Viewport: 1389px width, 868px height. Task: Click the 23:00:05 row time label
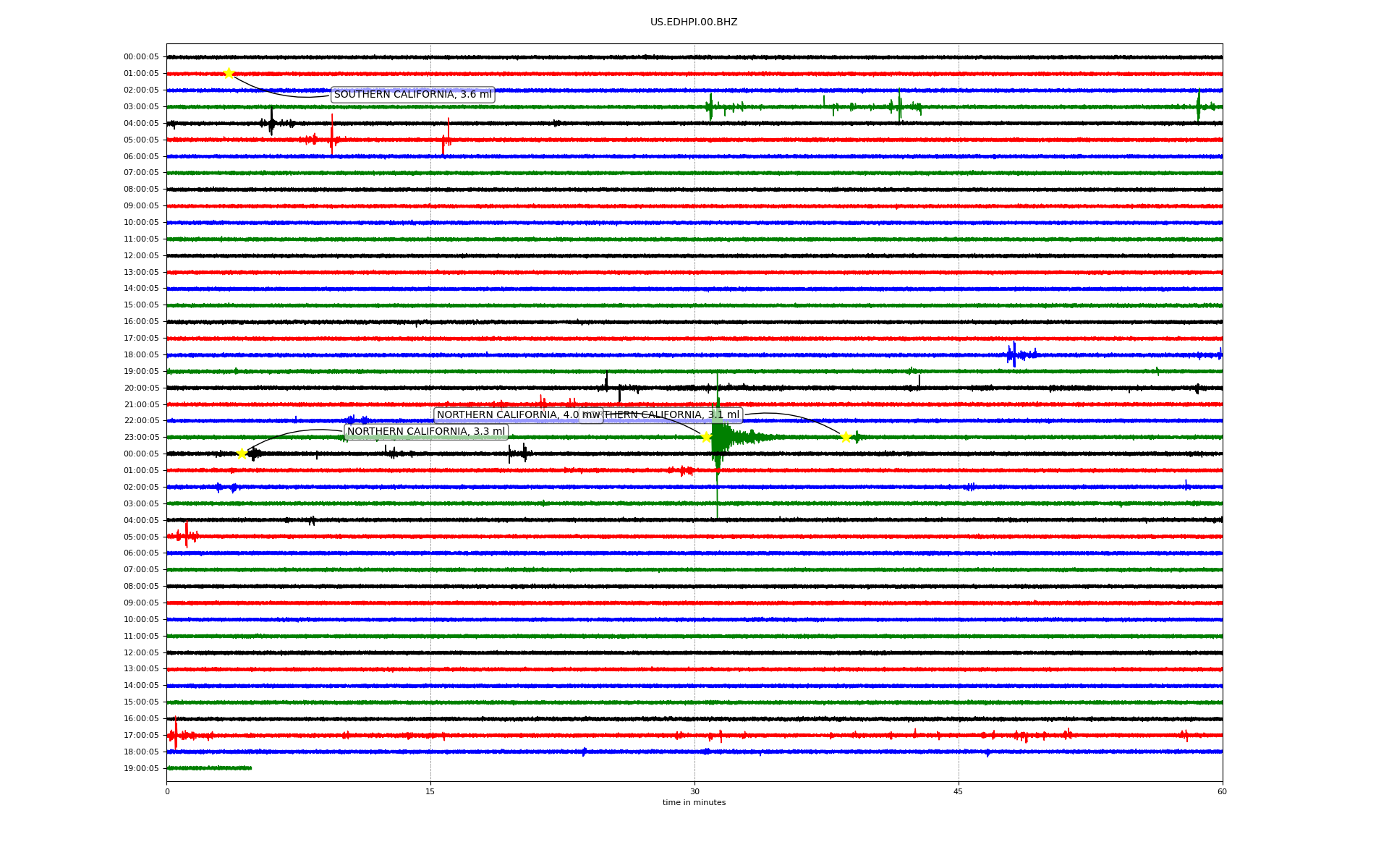click(141, 437)
